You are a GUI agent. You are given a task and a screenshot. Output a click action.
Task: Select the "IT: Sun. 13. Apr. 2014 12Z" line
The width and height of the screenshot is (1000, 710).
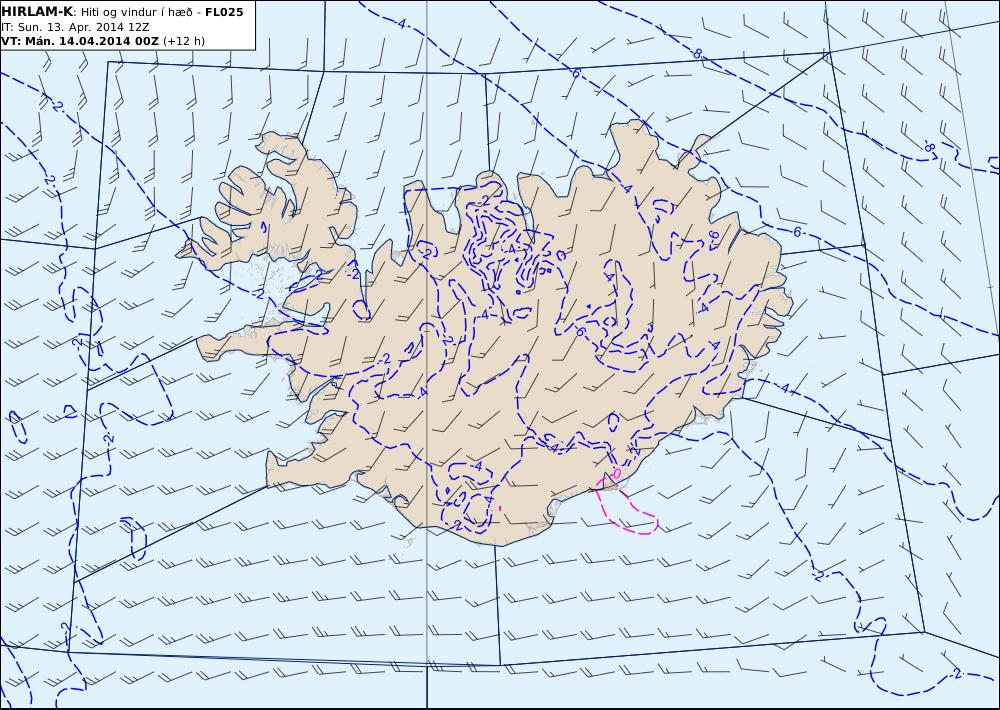click(x=75, y=27)
